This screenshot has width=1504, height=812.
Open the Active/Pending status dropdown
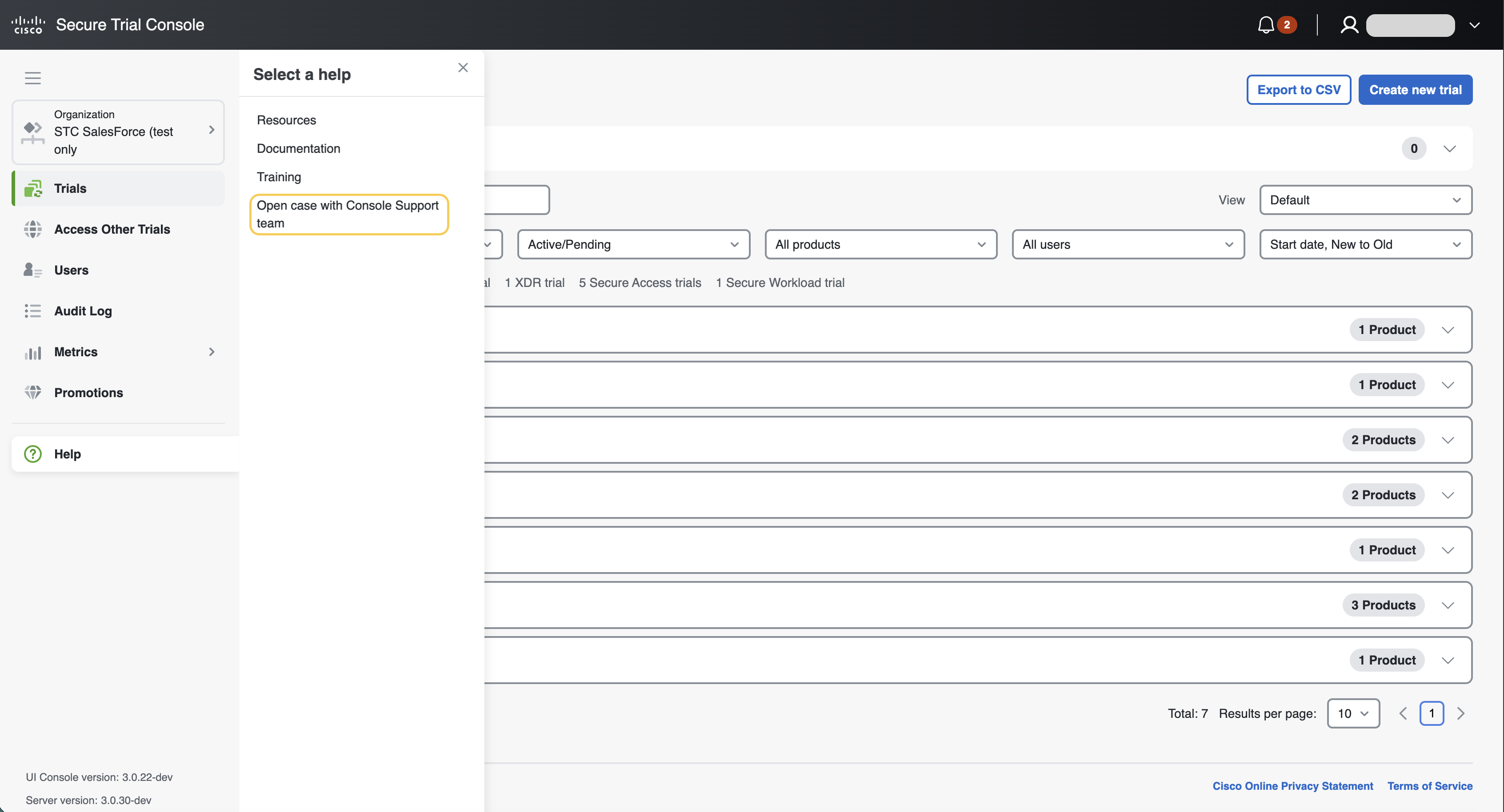[633, 244]
